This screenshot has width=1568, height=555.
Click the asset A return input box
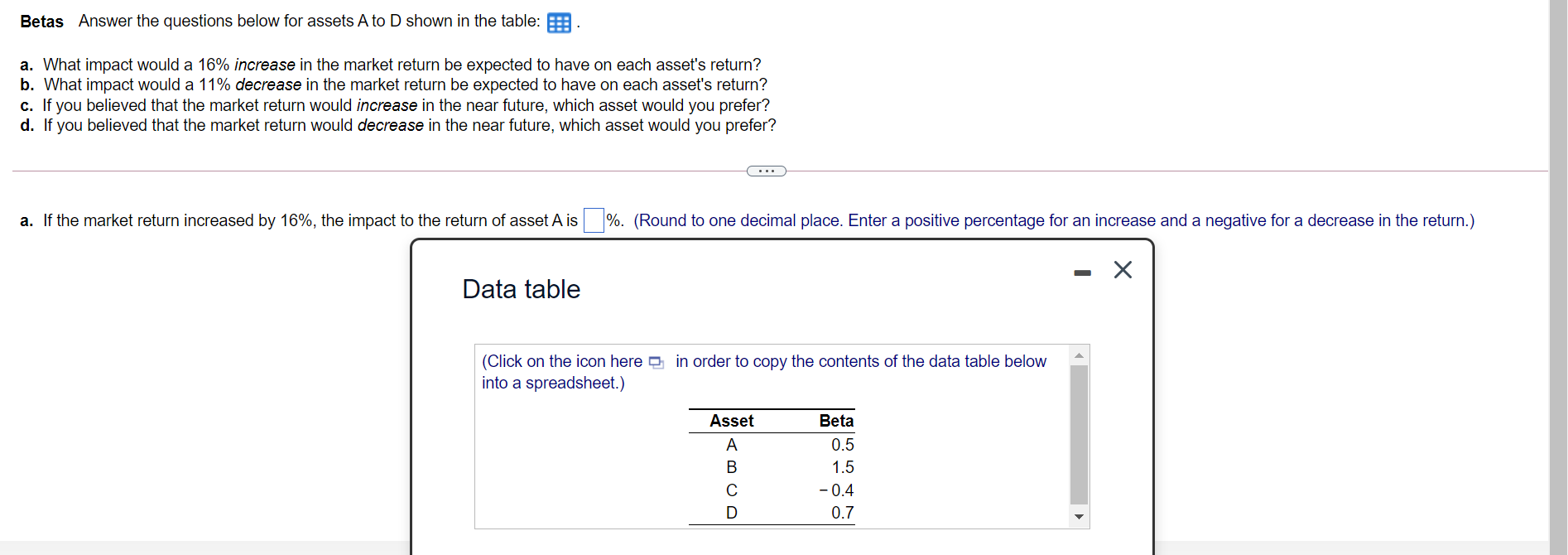pos(594,220)
